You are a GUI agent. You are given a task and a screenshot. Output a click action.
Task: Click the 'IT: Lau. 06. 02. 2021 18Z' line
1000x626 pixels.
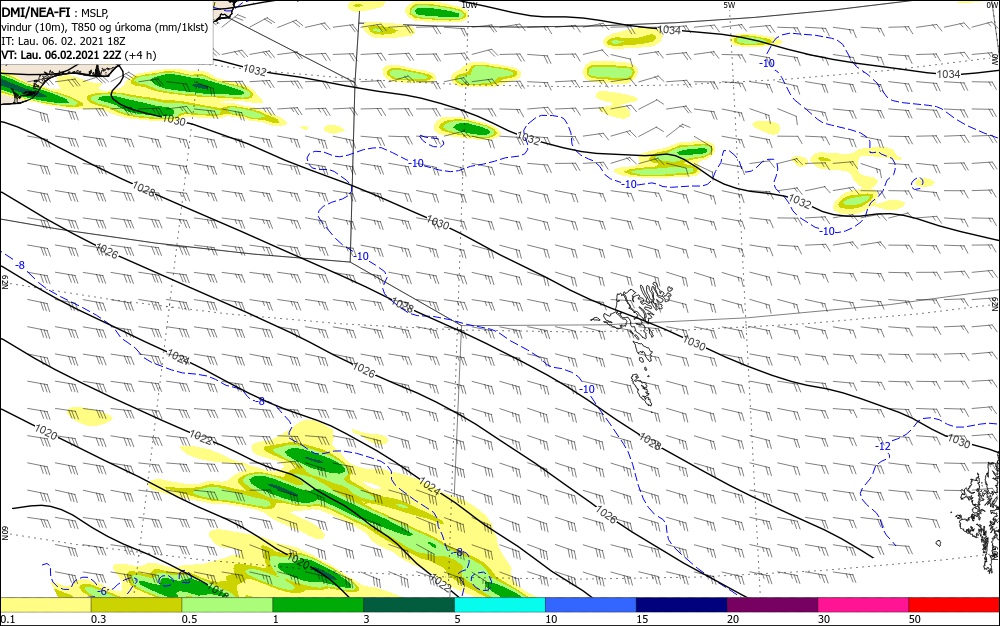63,41
